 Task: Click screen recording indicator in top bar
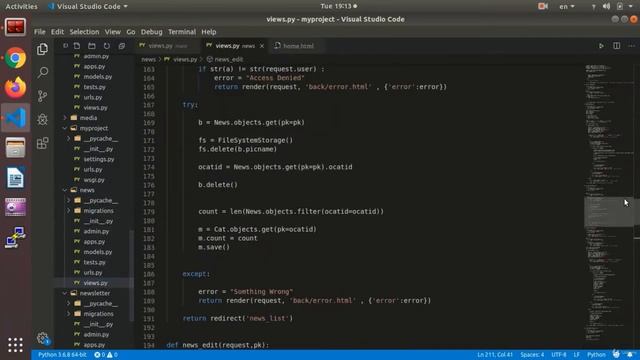(x=543, y=6)
